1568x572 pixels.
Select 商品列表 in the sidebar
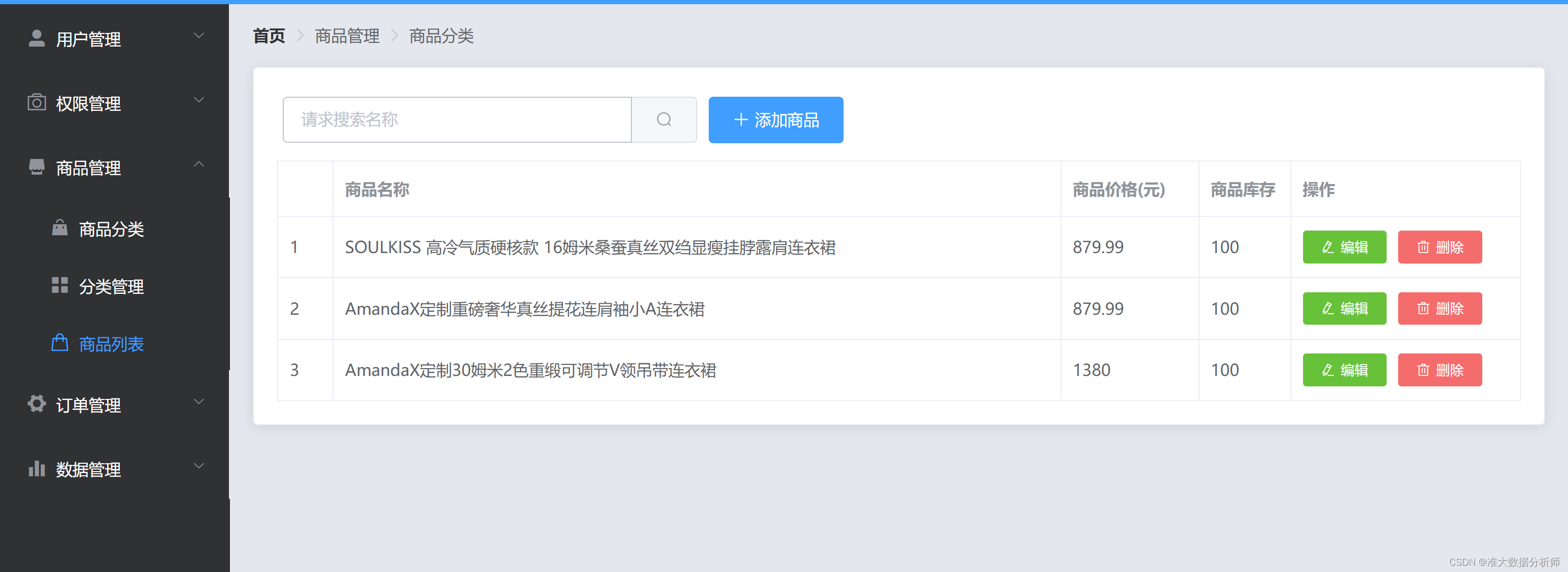pyautogui.click(x=114, y=344)
